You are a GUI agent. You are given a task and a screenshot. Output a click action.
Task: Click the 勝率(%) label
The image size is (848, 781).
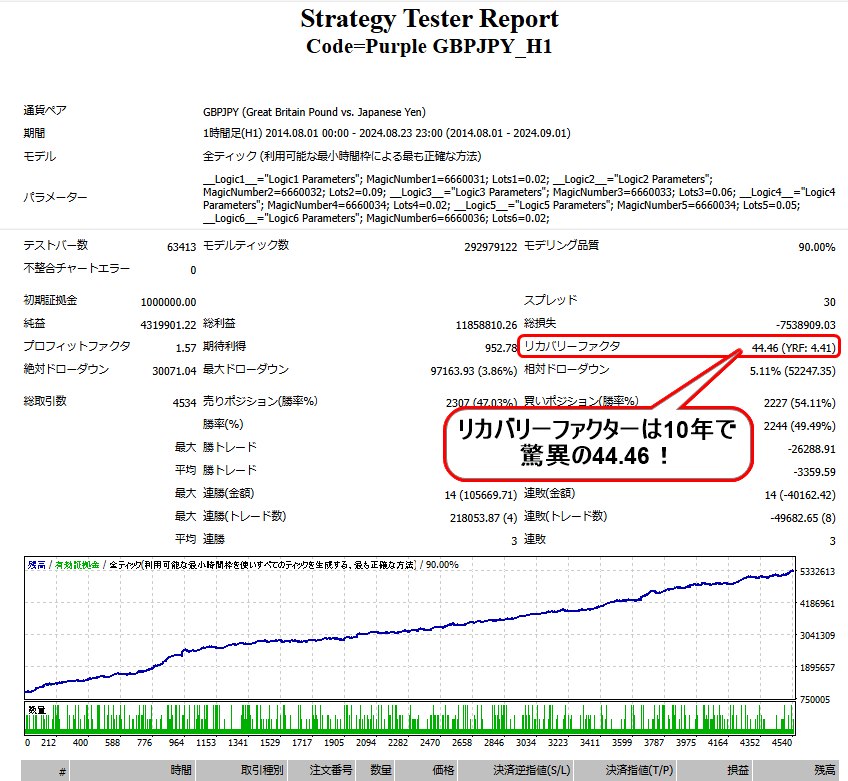click(223, 425)
